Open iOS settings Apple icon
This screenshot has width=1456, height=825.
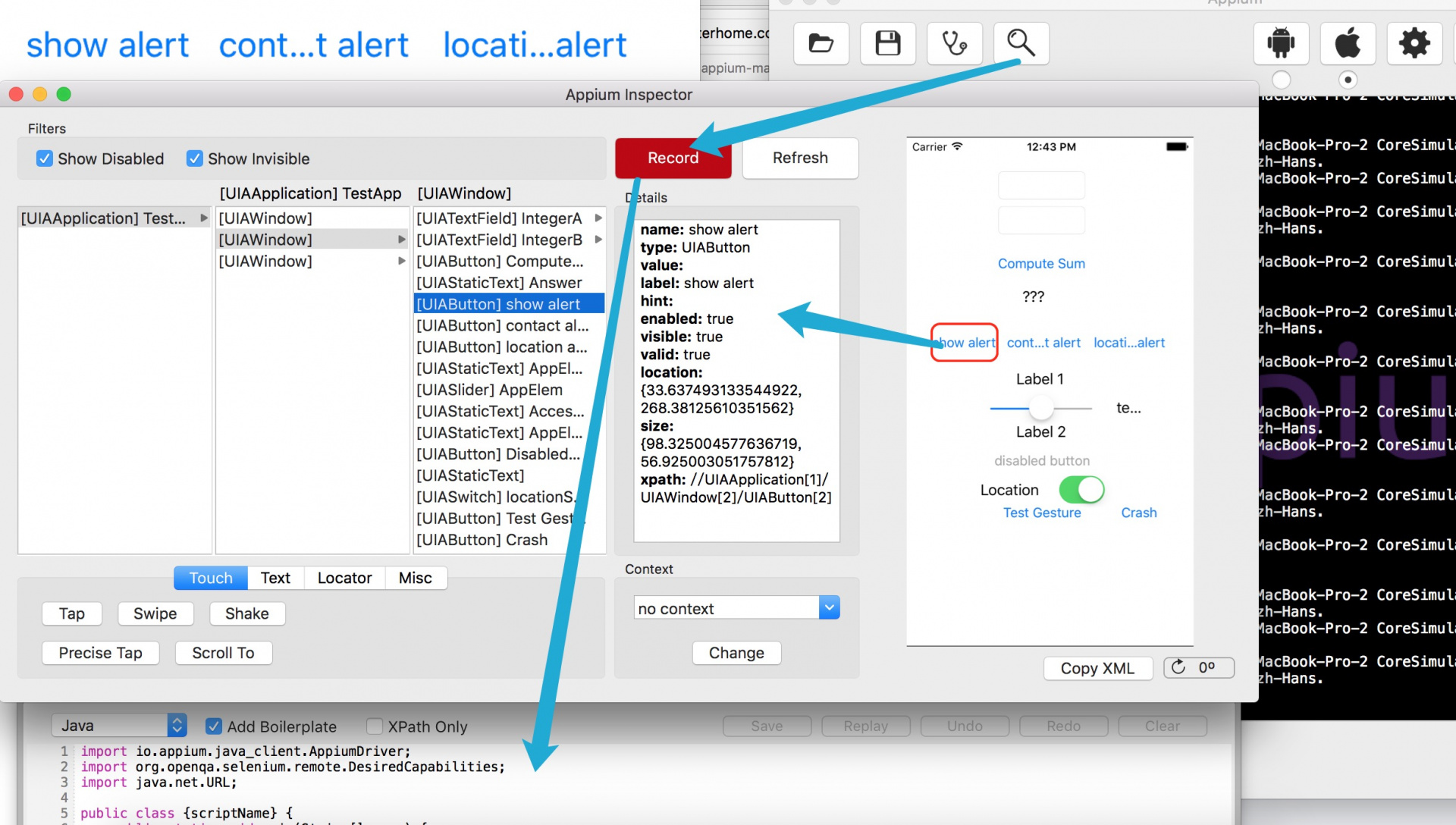point(1348,43)
